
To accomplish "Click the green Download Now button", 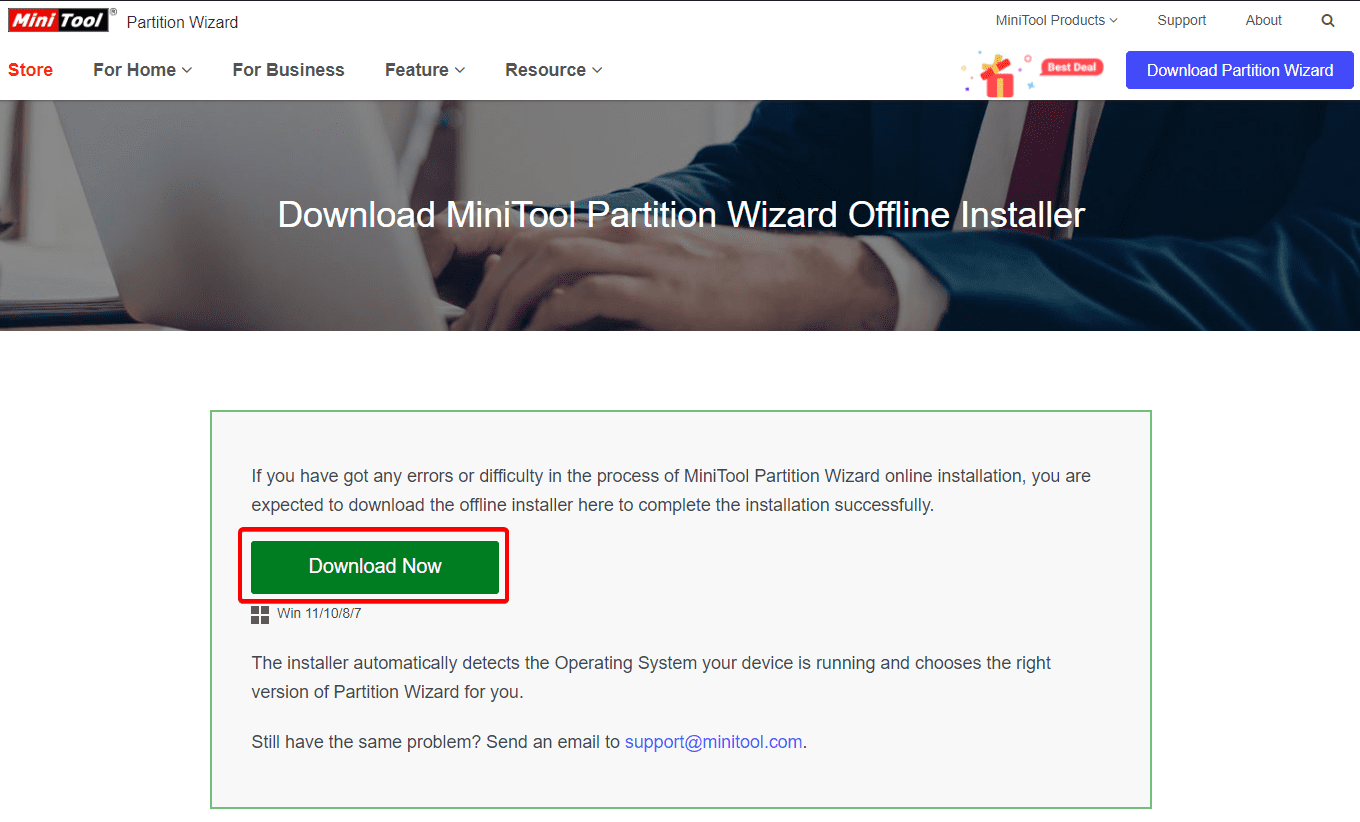I will point(375,567).
